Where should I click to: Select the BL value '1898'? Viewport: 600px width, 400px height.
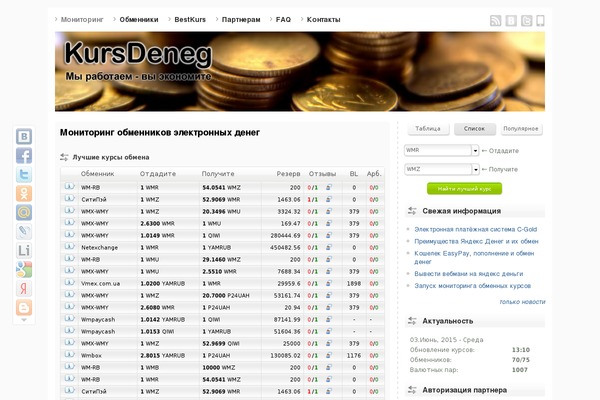coord(354,284)
